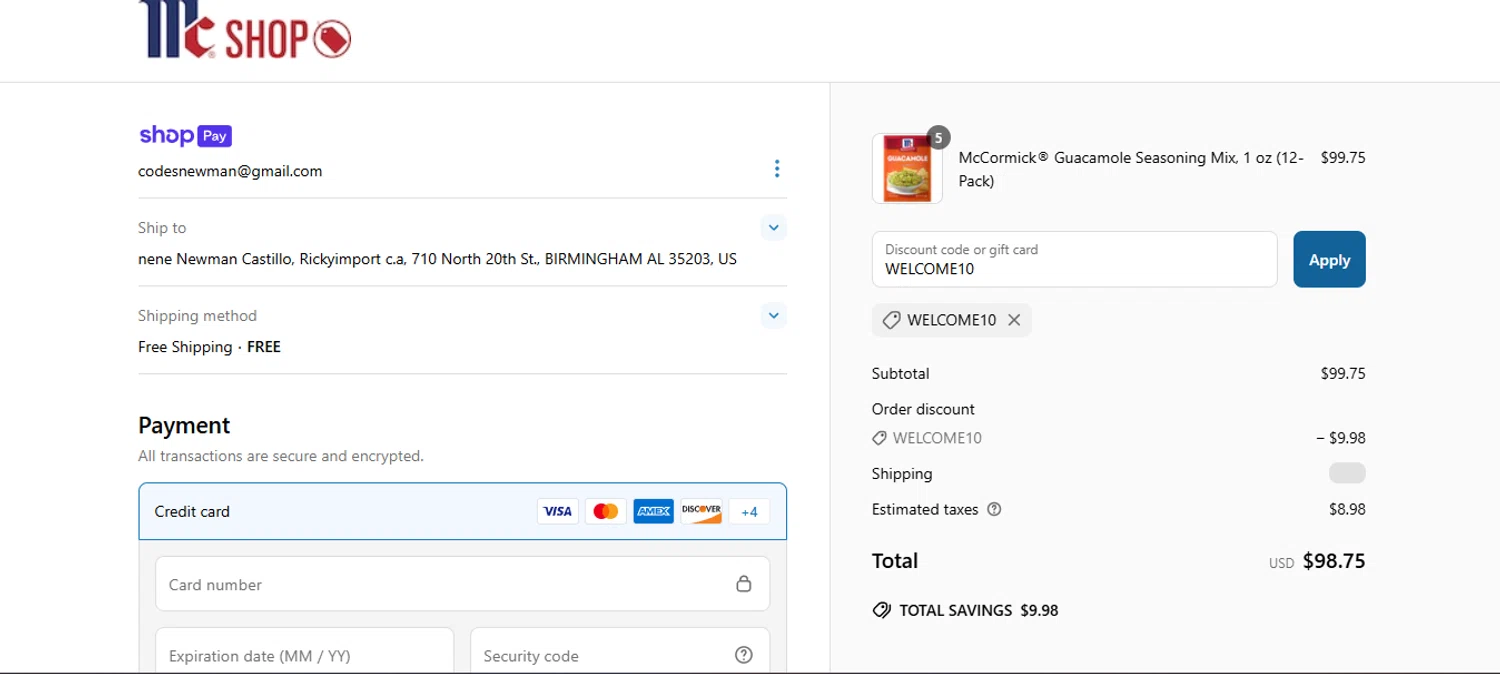1500x674 pixels.
Task: Click the padlock icon in Card number field
Action: tap(743, 584)
